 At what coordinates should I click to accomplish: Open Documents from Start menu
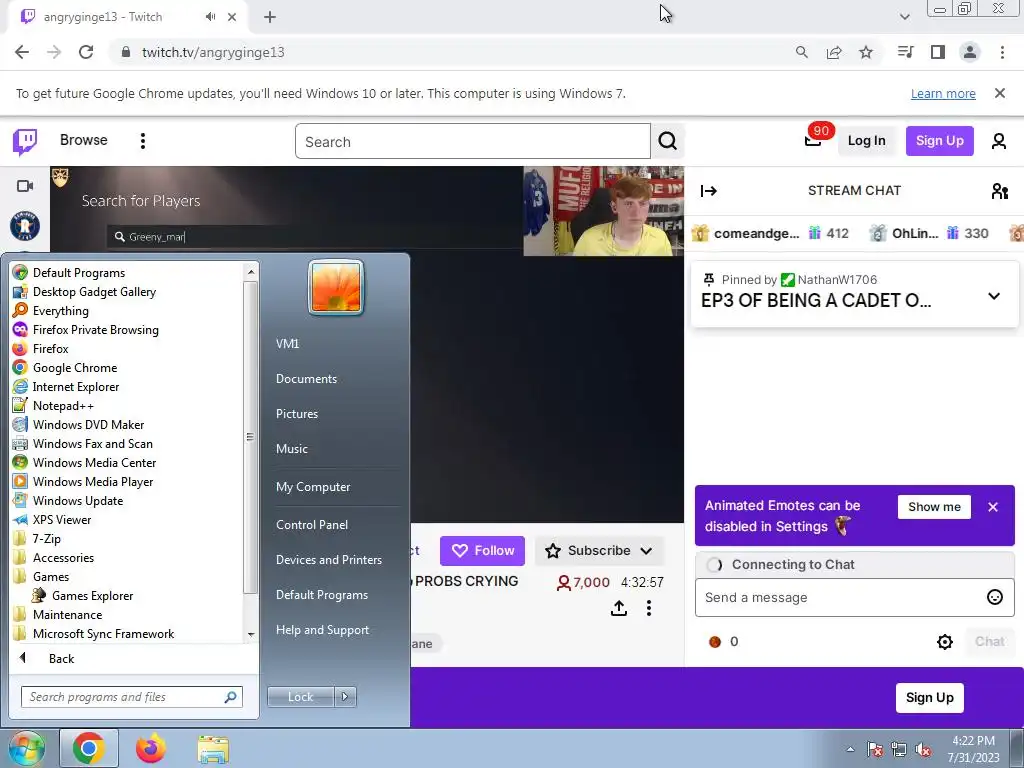pyautogui.click(x=306, y=379)
